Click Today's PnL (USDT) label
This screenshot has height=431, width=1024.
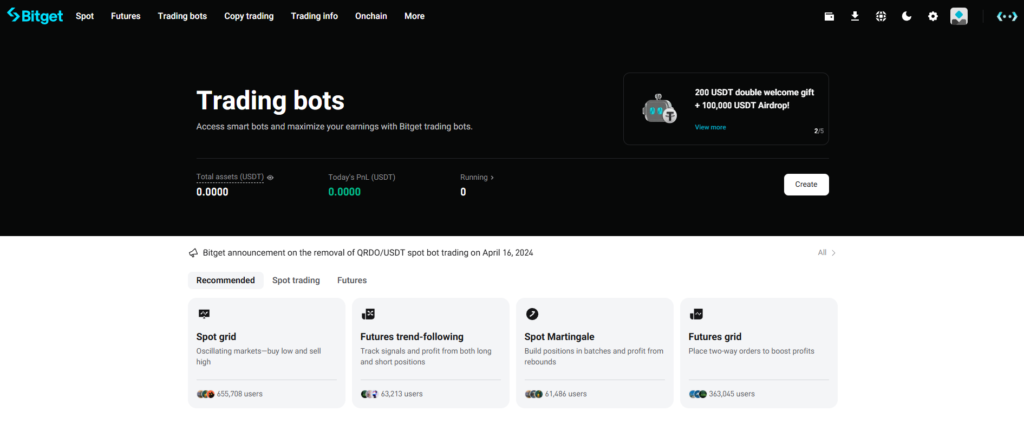[361, 177]
